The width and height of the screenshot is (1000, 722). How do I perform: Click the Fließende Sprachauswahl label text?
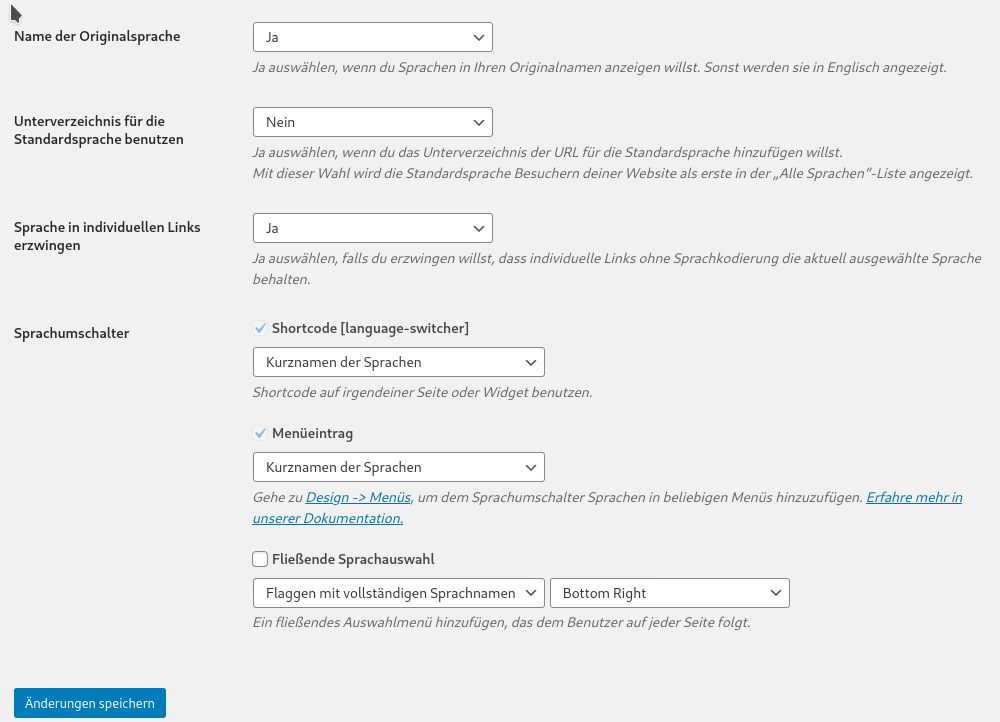353,560
